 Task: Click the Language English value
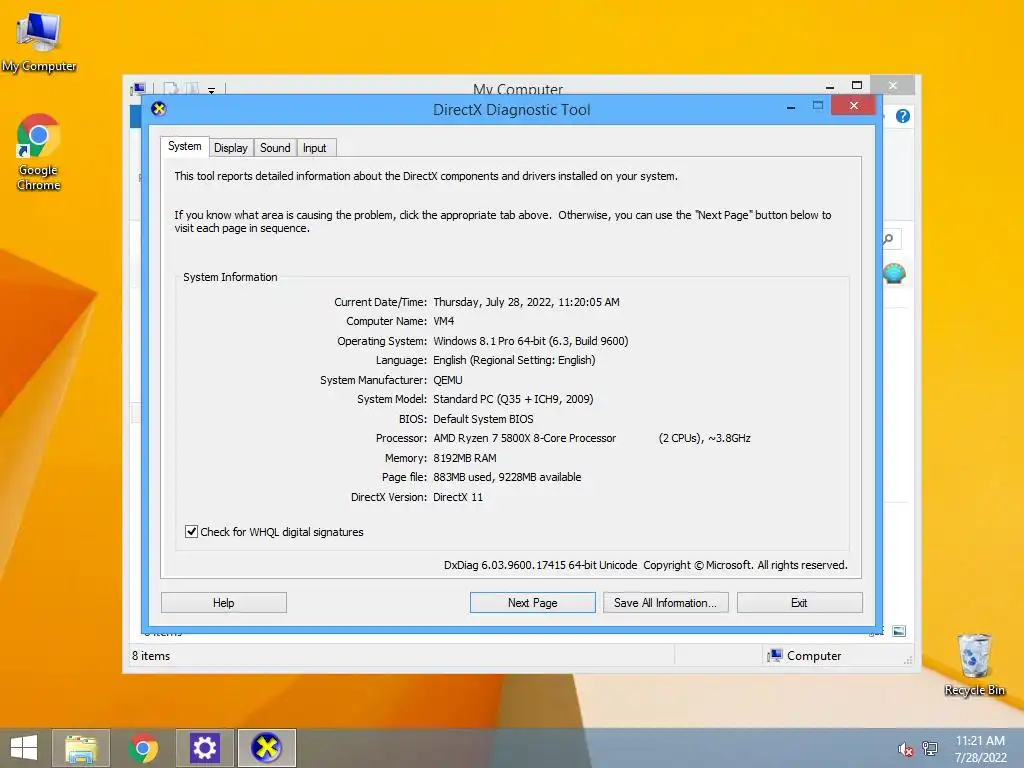coord(514,360)
